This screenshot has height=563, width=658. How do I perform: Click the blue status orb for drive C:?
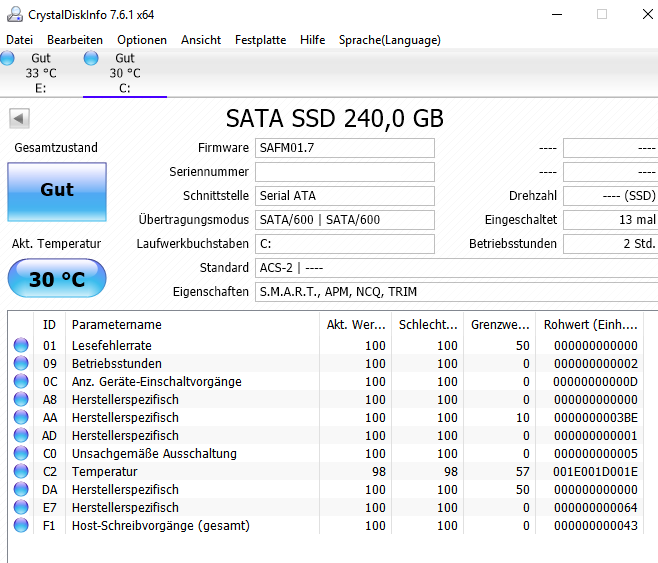[91, 58]
